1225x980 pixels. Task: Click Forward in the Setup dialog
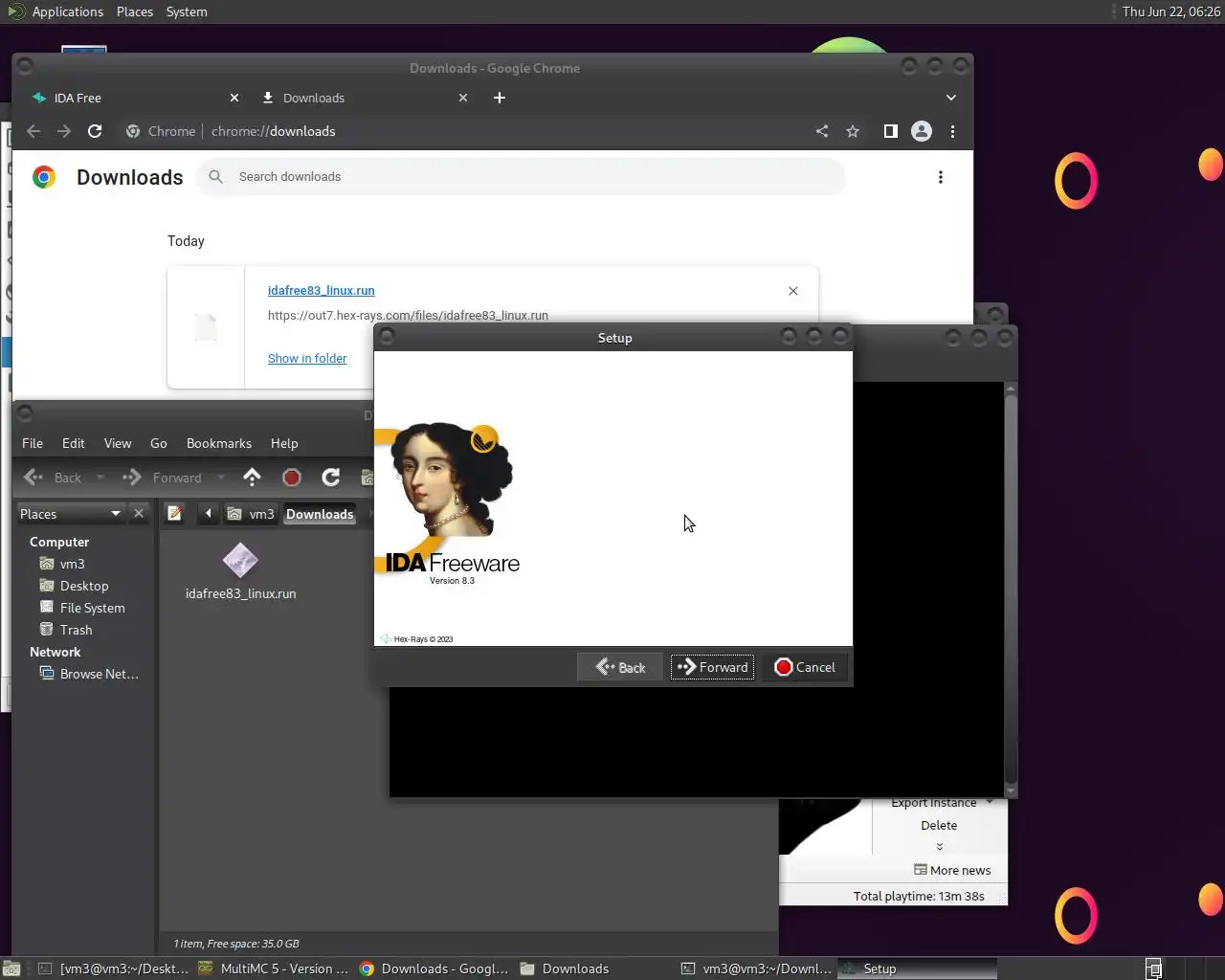[x=712, y=667]
